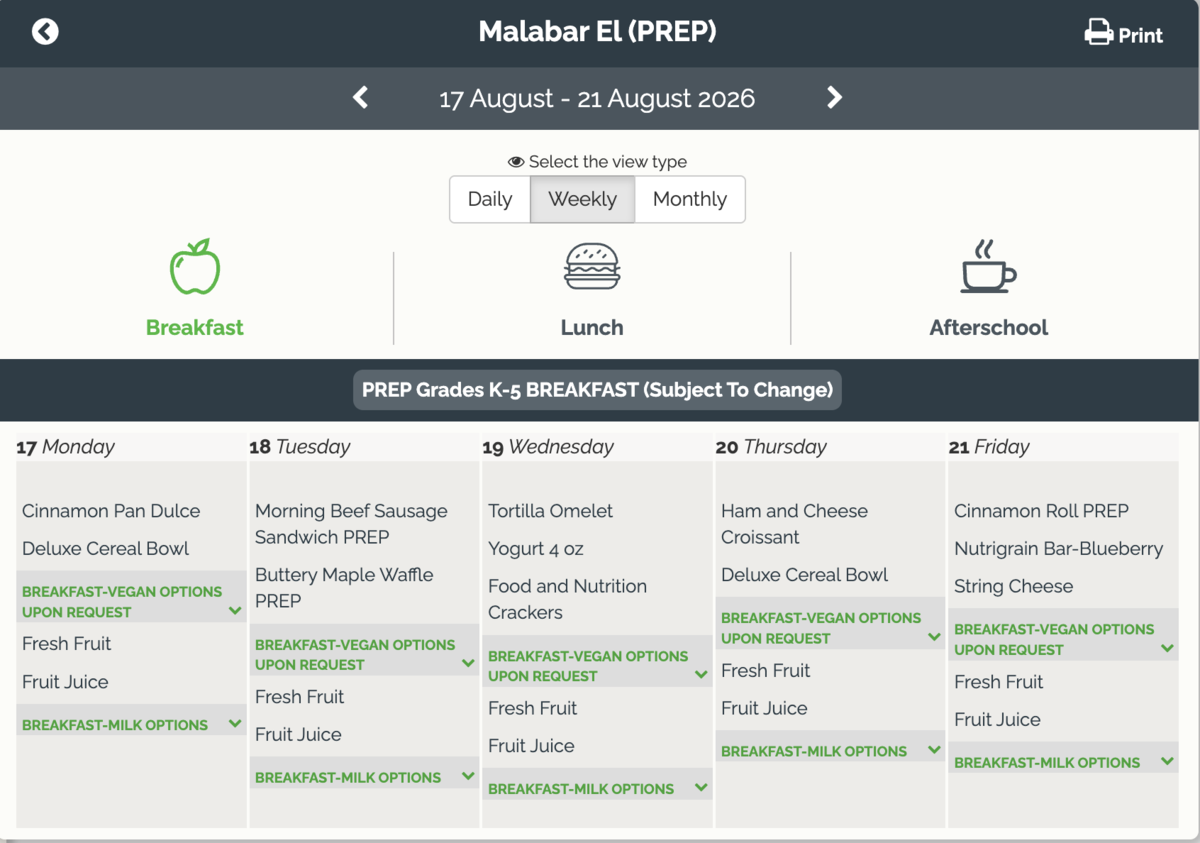The image size is (1200, 843).
Task: Click the back arrow circle icon
Action: pos(45,32)
